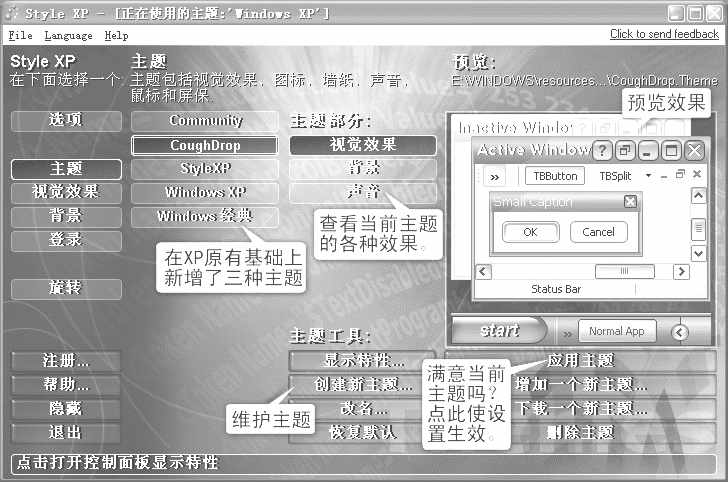728x482 pixels.
Task: Open the 选项 options section
Action: (66, 120)
